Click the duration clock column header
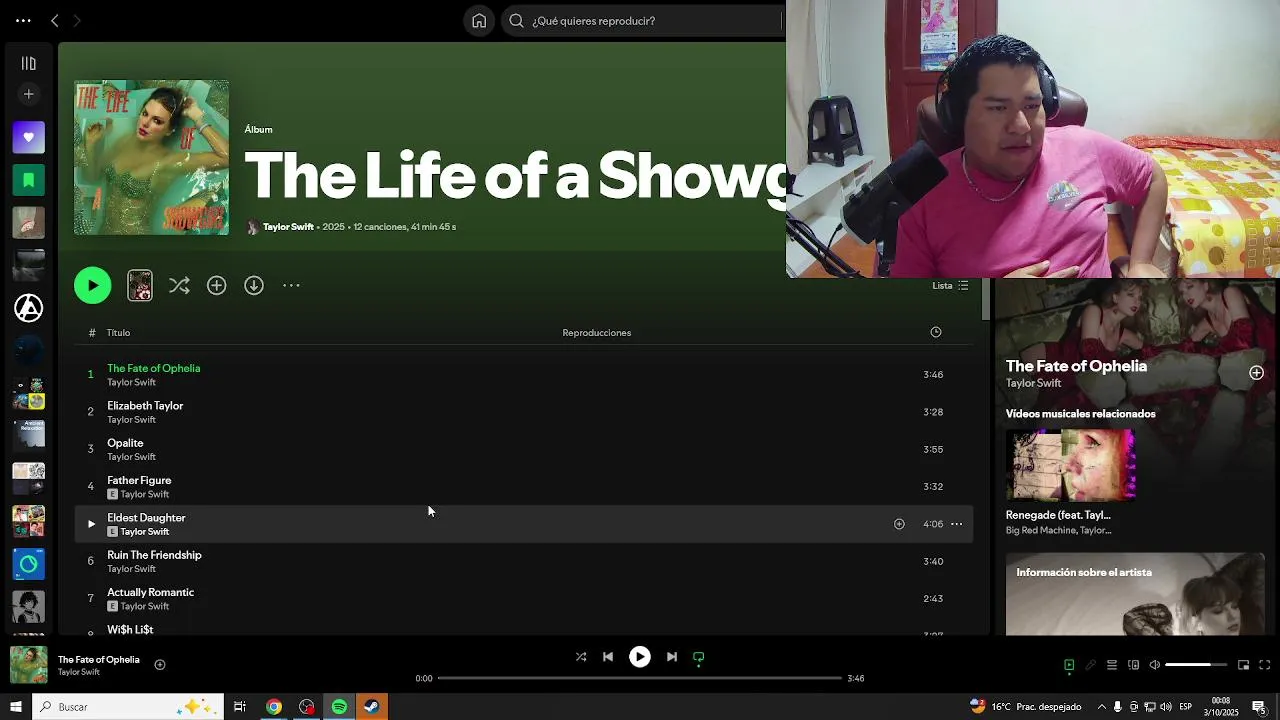 coord(936,332)
